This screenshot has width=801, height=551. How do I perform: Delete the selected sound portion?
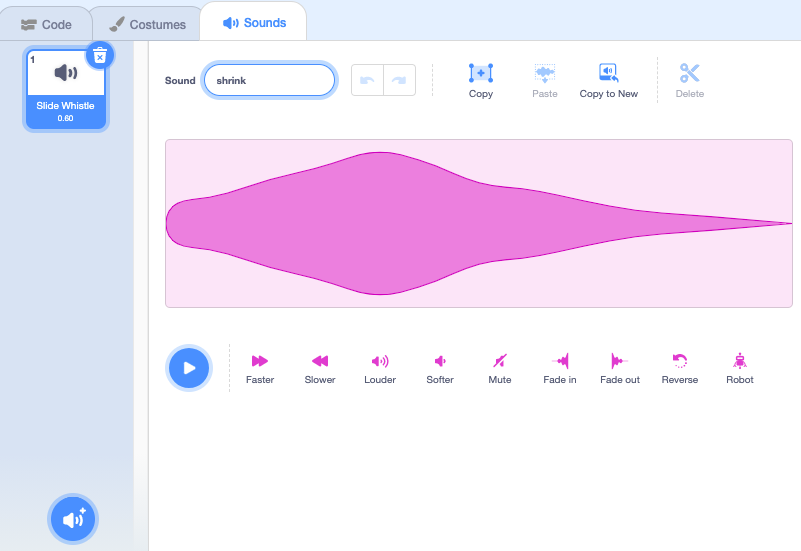tap(690, 81)
